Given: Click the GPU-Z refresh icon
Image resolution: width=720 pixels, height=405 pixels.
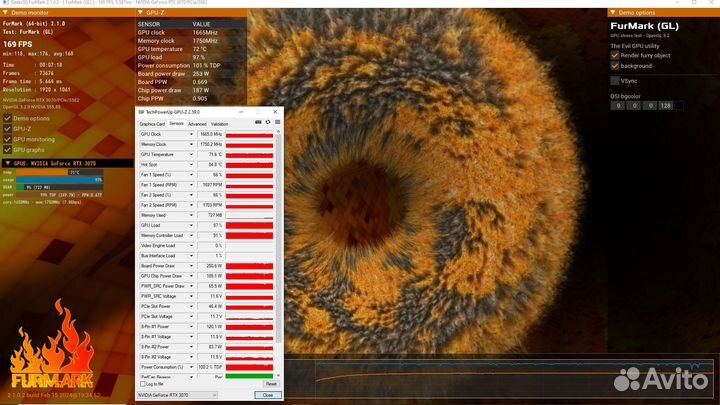Looking at the screenshot, I should (x=268, y=122).
